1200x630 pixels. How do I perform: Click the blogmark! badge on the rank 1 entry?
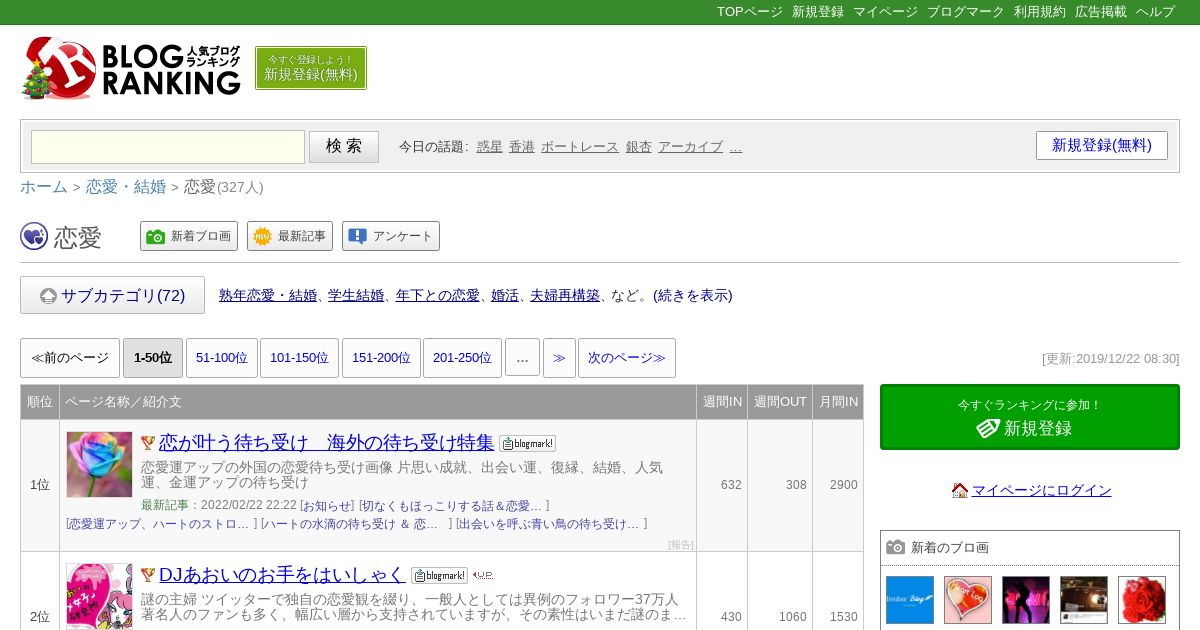click(x=527, y=444)
